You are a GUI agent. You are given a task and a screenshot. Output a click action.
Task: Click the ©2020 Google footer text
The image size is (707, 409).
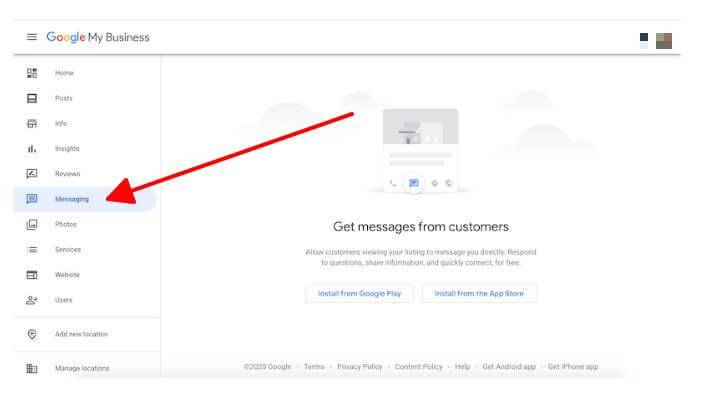tap(267, 367)
